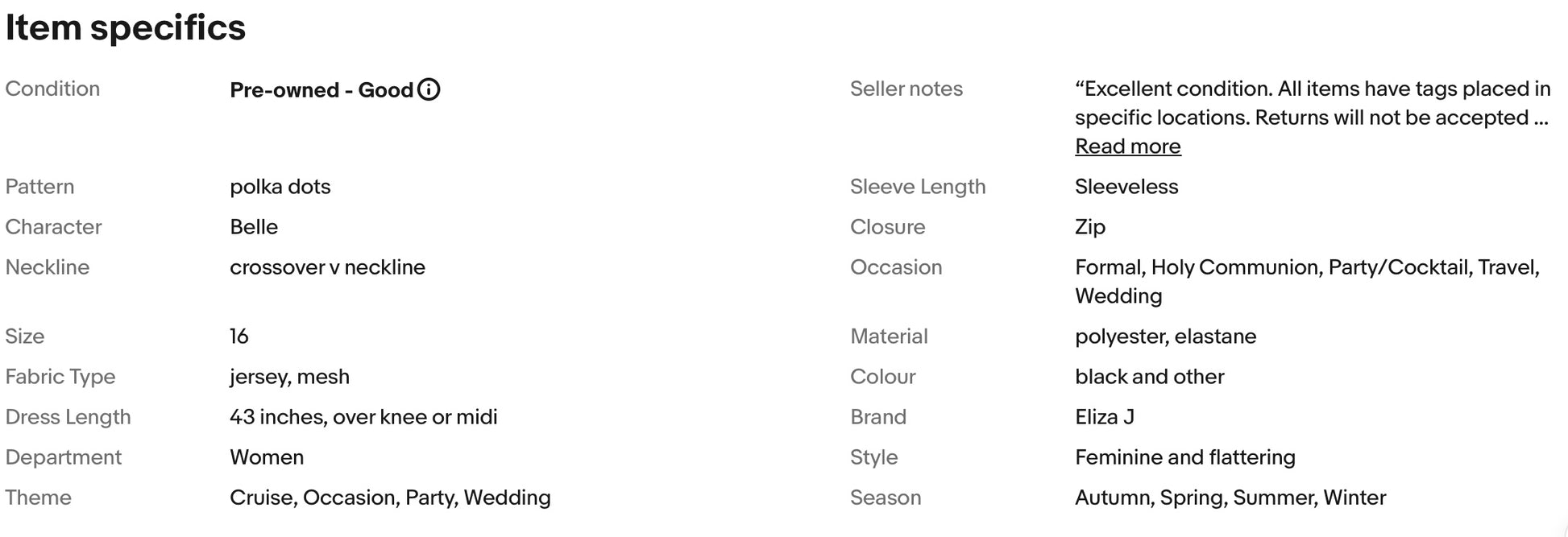Click the Cruise, Occasion, Party, Wedding theme
1568x537 pixels.
(390, 498)
